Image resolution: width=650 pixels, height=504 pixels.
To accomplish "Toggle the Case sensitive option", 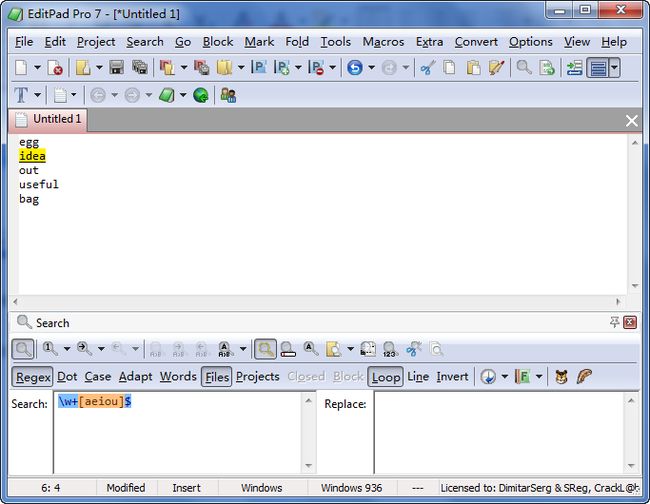I will (x=98, y=376).
